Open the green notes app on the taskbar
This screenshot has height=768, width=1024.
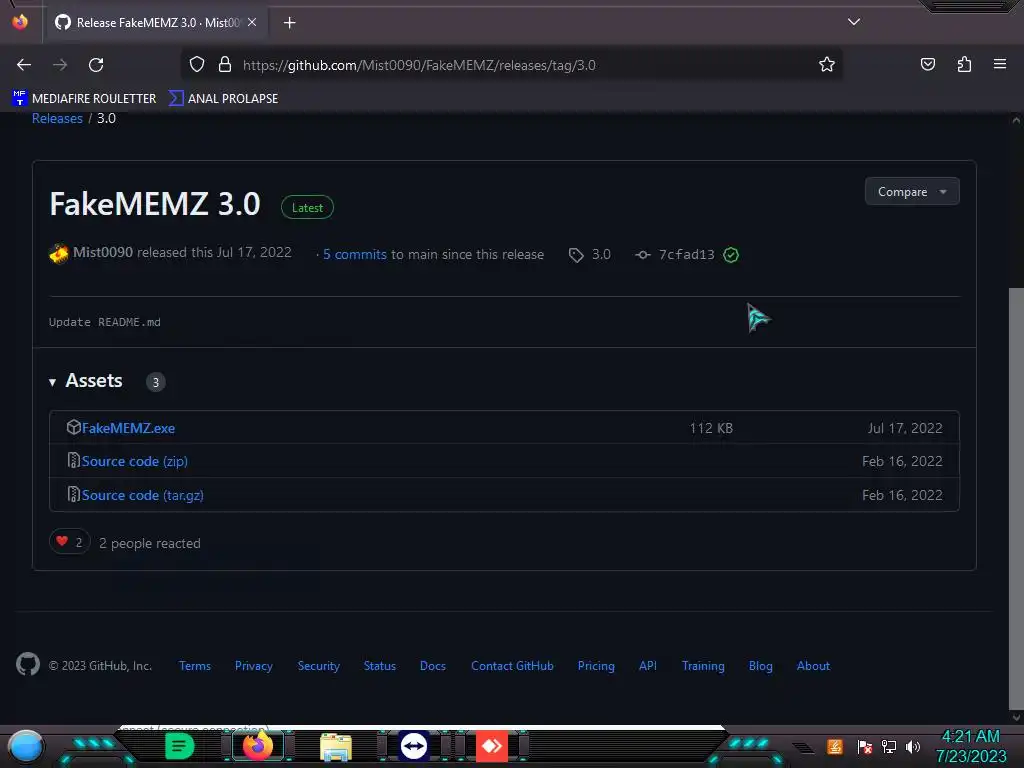(179, 746)
